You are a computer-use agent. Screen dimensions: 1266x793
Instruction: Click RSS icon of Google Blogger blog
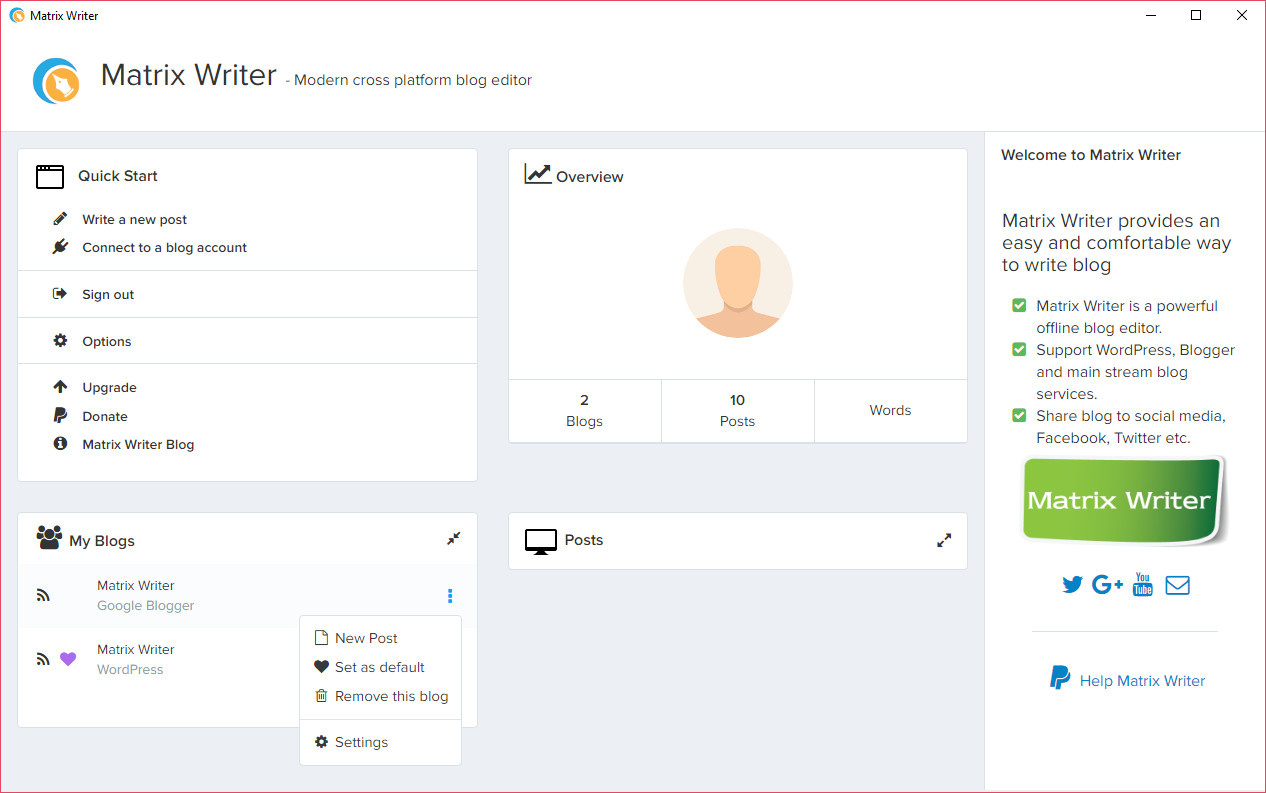43,595
